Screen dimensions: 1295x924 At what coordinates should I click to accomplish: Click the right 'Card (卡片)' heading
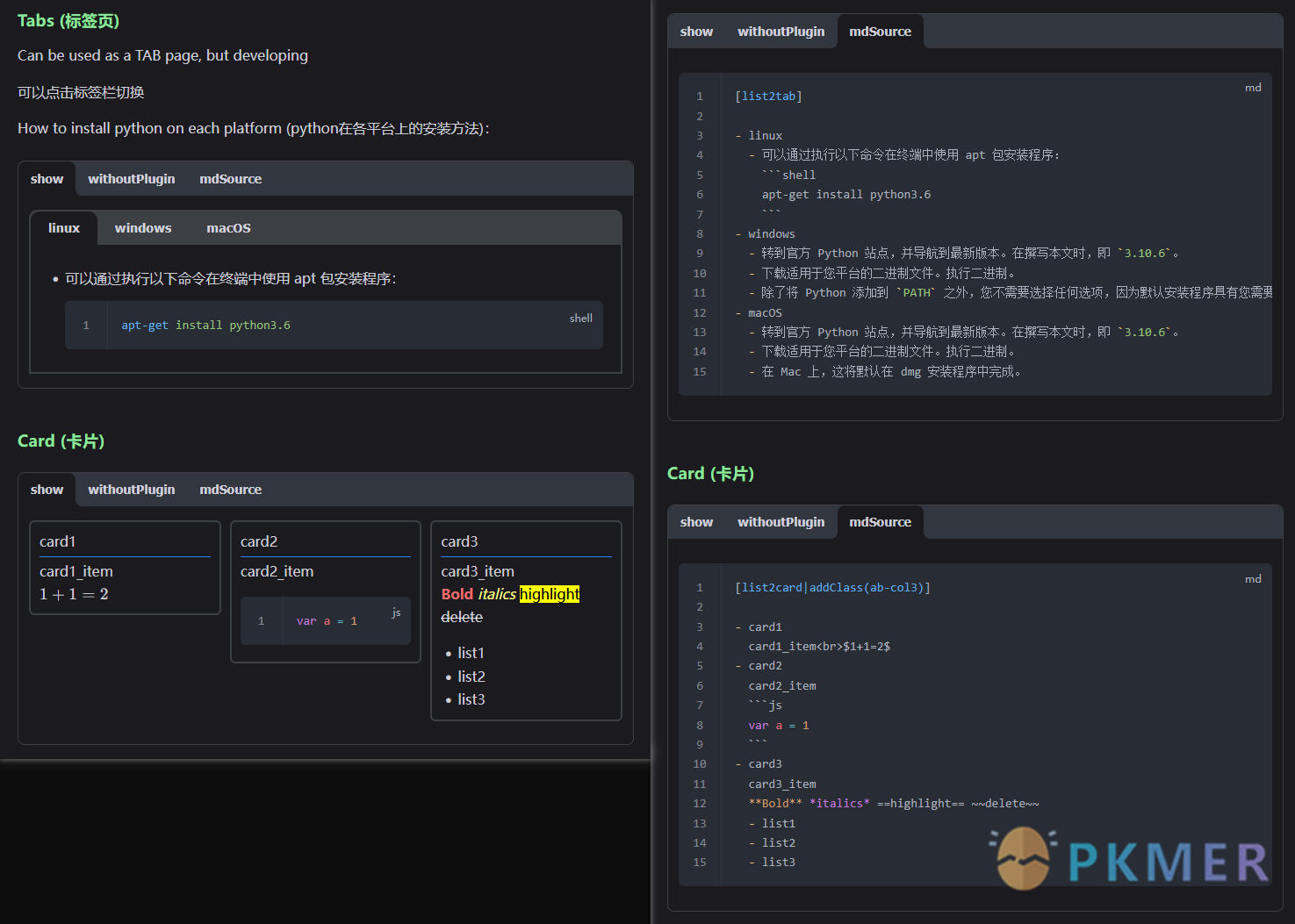[710, 474]
